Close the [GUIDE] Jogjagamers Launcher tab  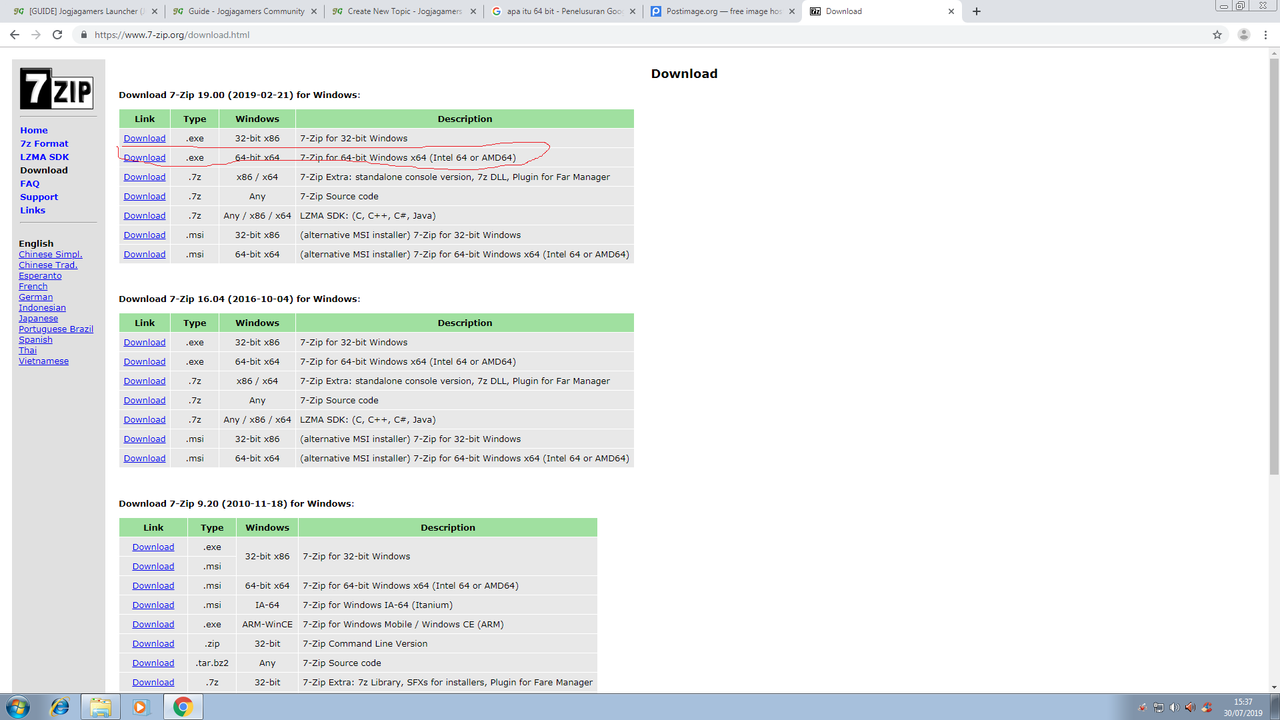click(154, 11)
